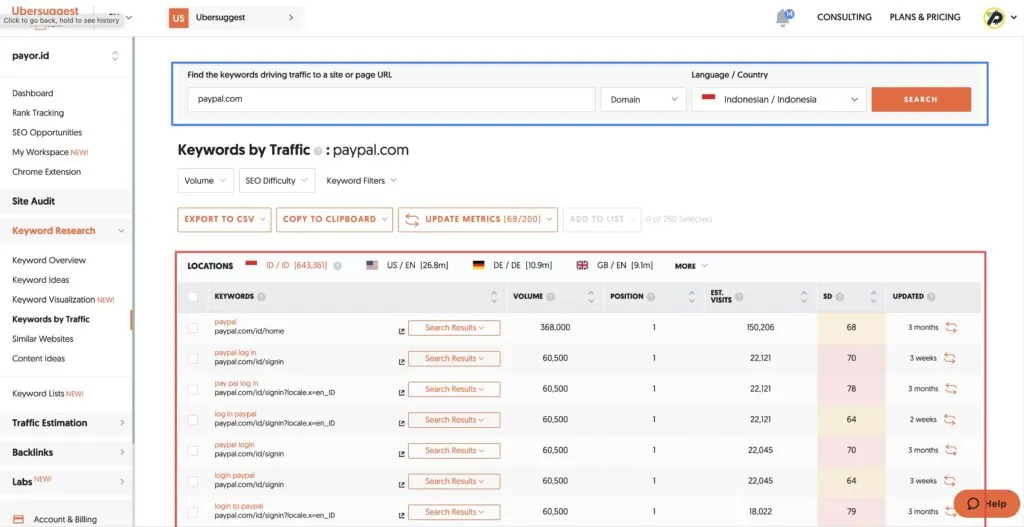This screenshot has width=1024, height=527.
Task: Open the CONSULTING link in header
Action: pos(844,18)
